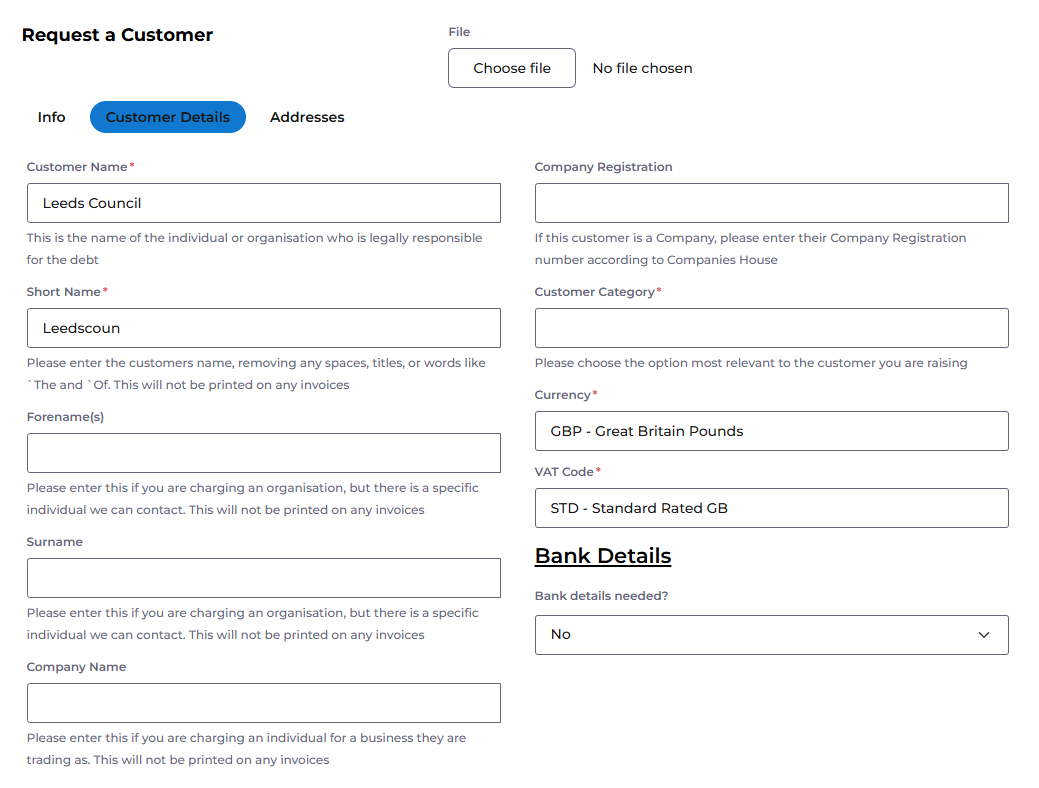This screenshot has width=1039, height=788.
Task: Click the 'legally responsible for the debt' help text
Action: point(254,249)
